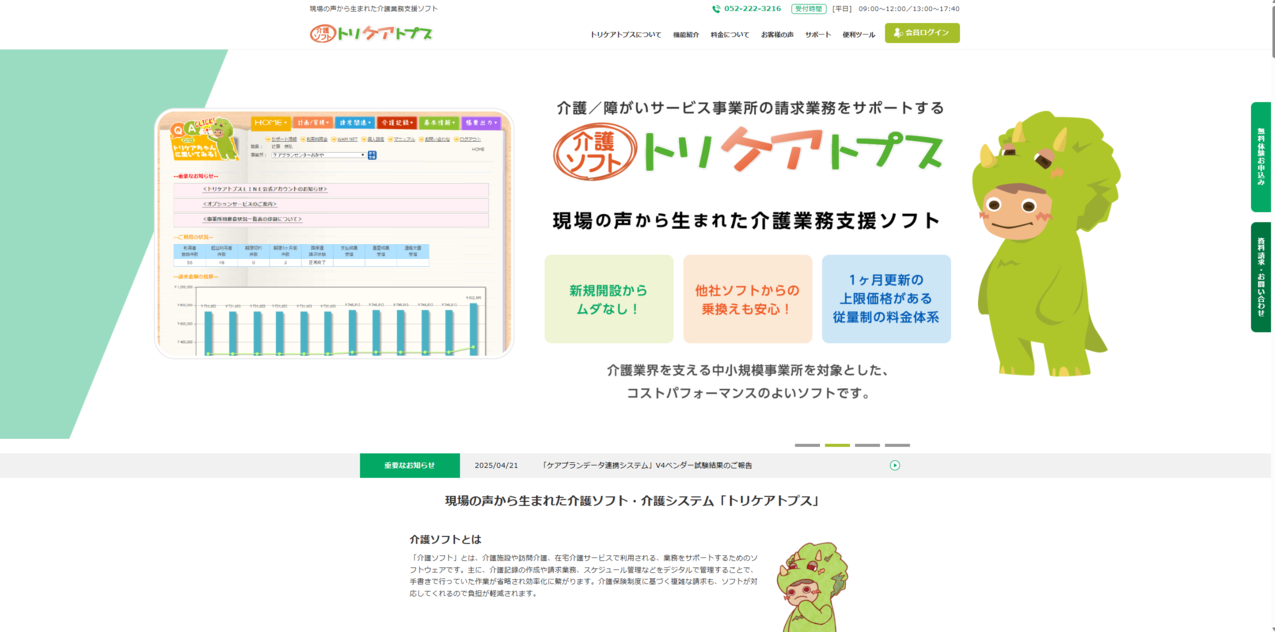Open the 便利ツール menu item
This screenshot has height=632, width=1275.
pyautogui.click(x=859, y=34)
